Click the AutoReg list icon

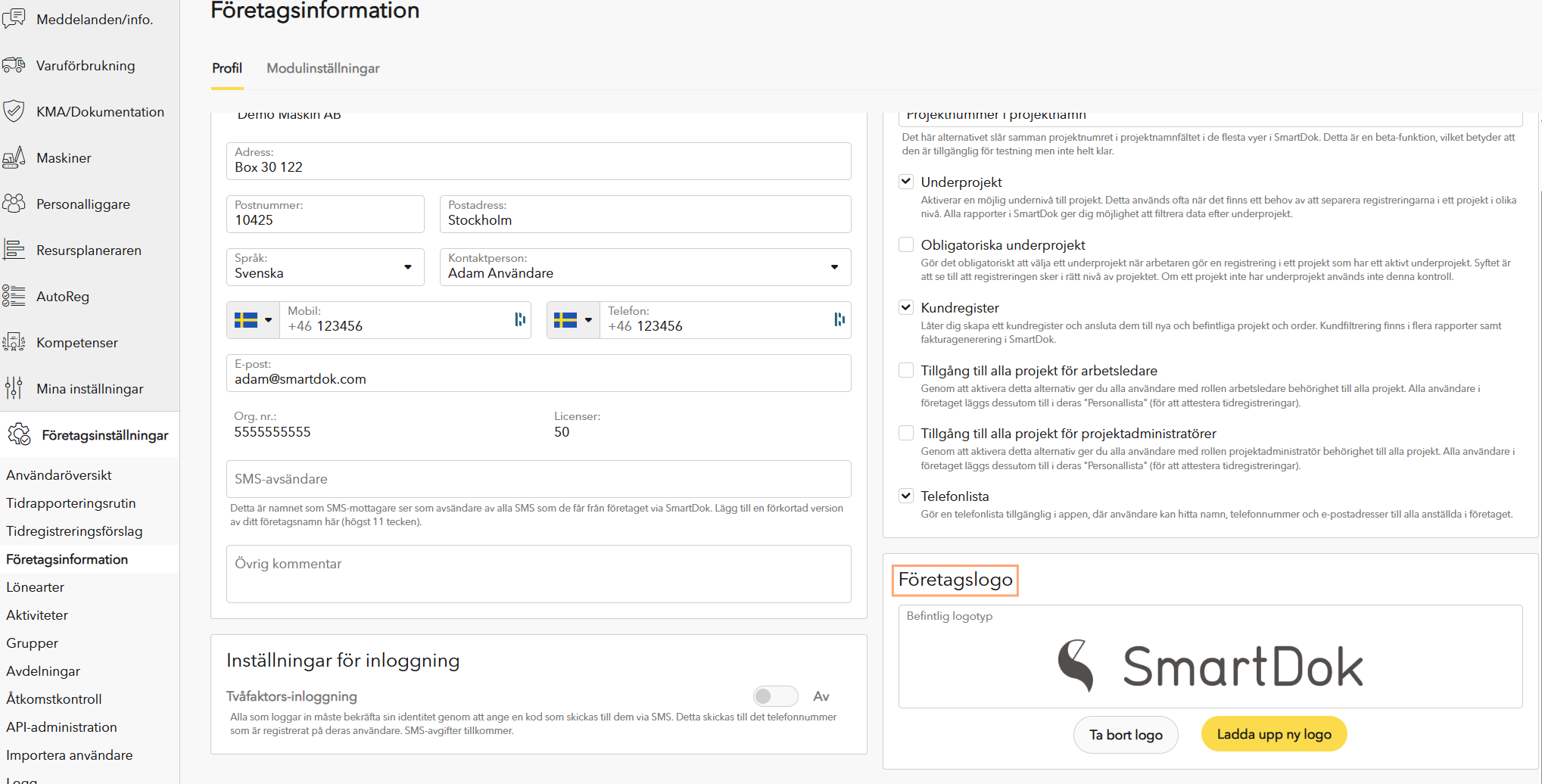(14, 296)
